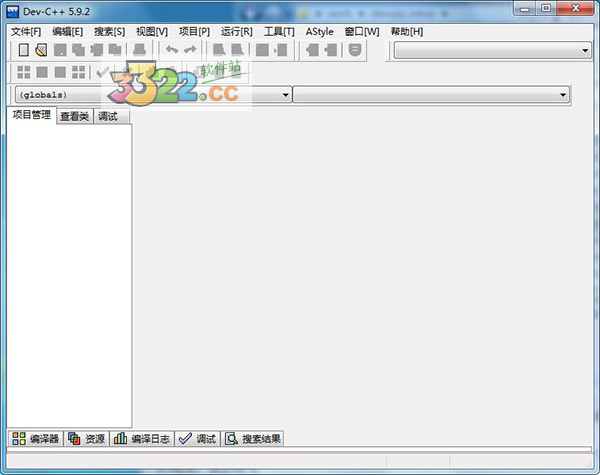600x475 pixels.
Task: Click the Go to line toolbar icon
Action: [x=281, y=50]
